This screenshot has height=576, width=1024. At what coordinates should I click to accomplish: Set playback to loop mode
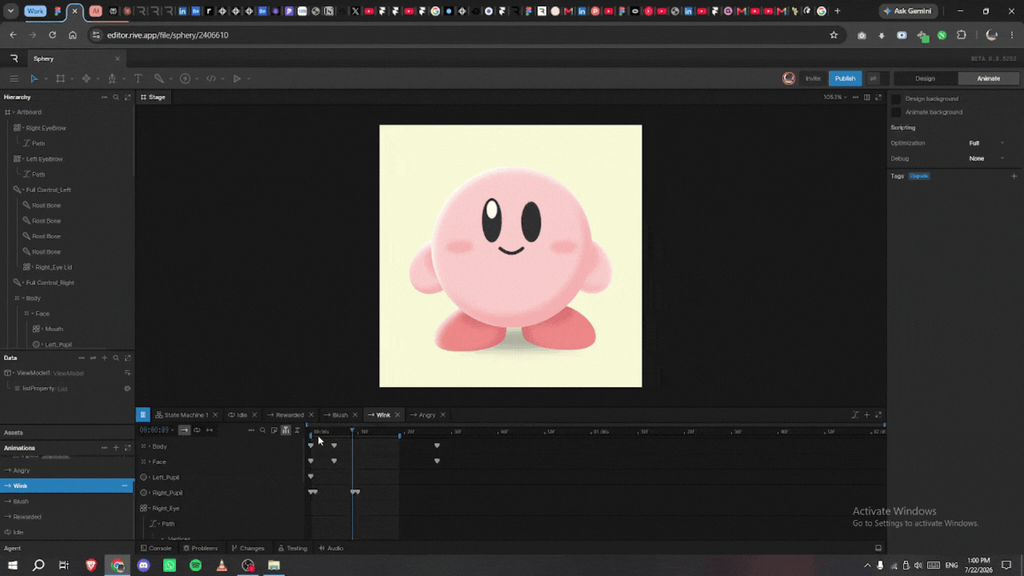[197, 430]
